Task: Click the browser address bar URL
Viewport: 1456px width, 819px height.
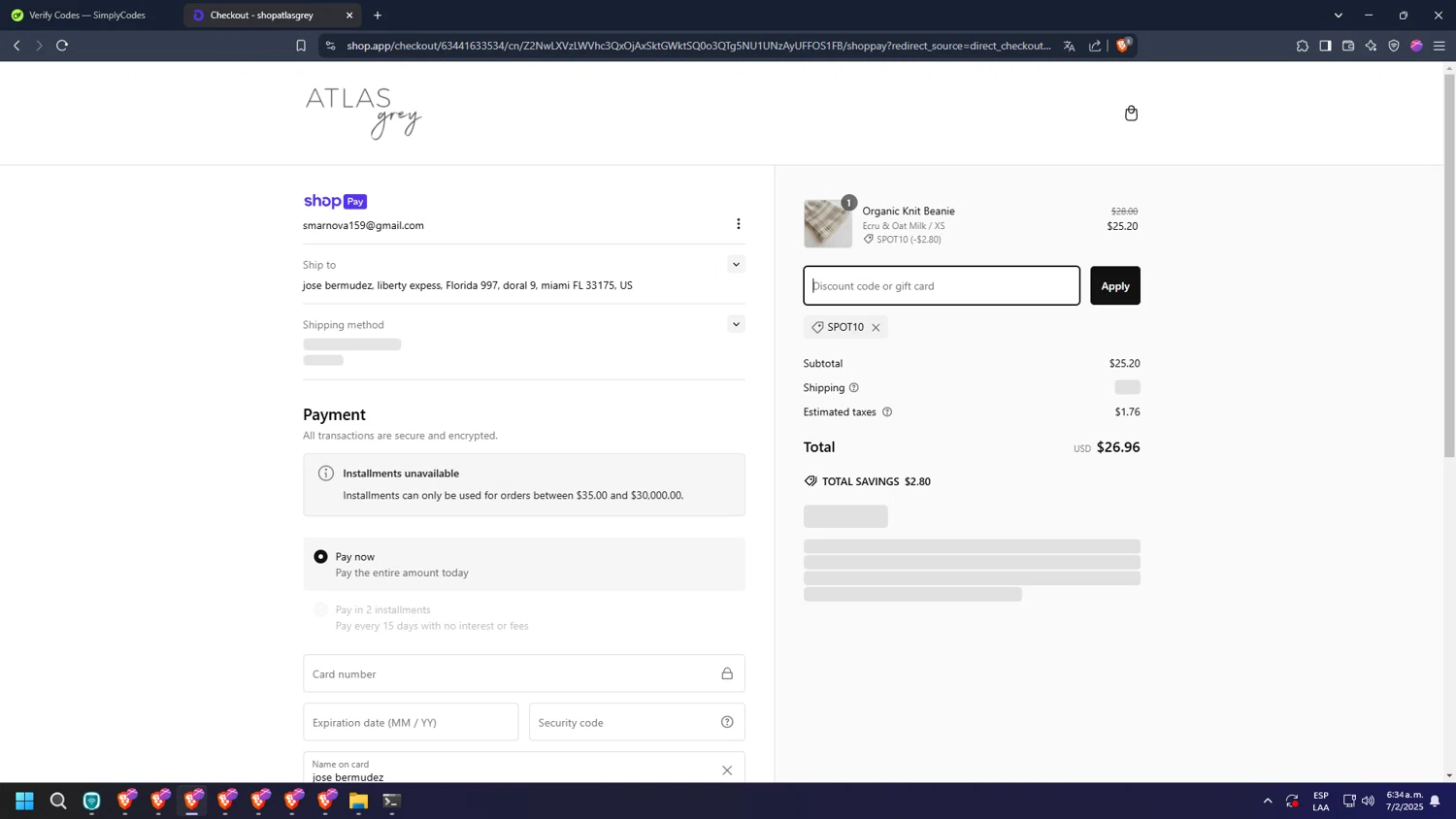Action: pyautogui.click(x=699, y=46)
